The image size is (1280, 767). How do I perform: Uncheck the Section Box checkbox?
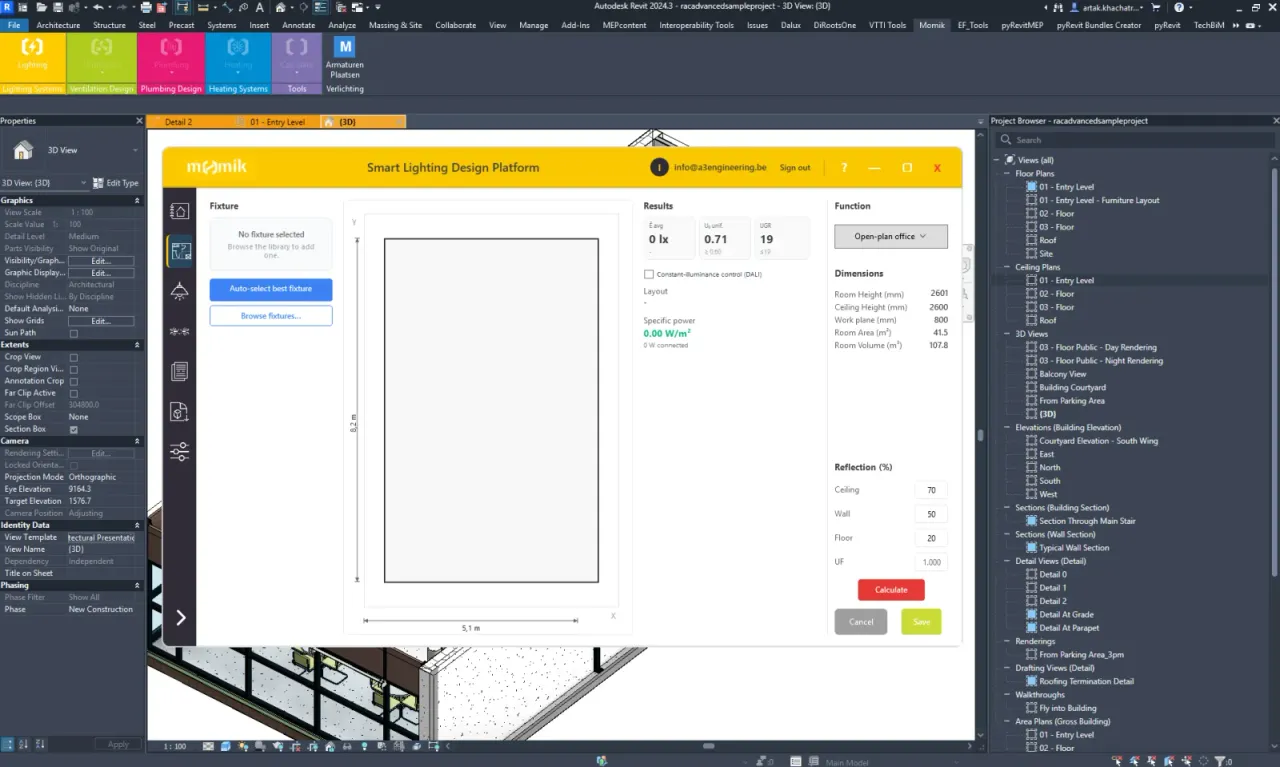[x=73, y=429]
